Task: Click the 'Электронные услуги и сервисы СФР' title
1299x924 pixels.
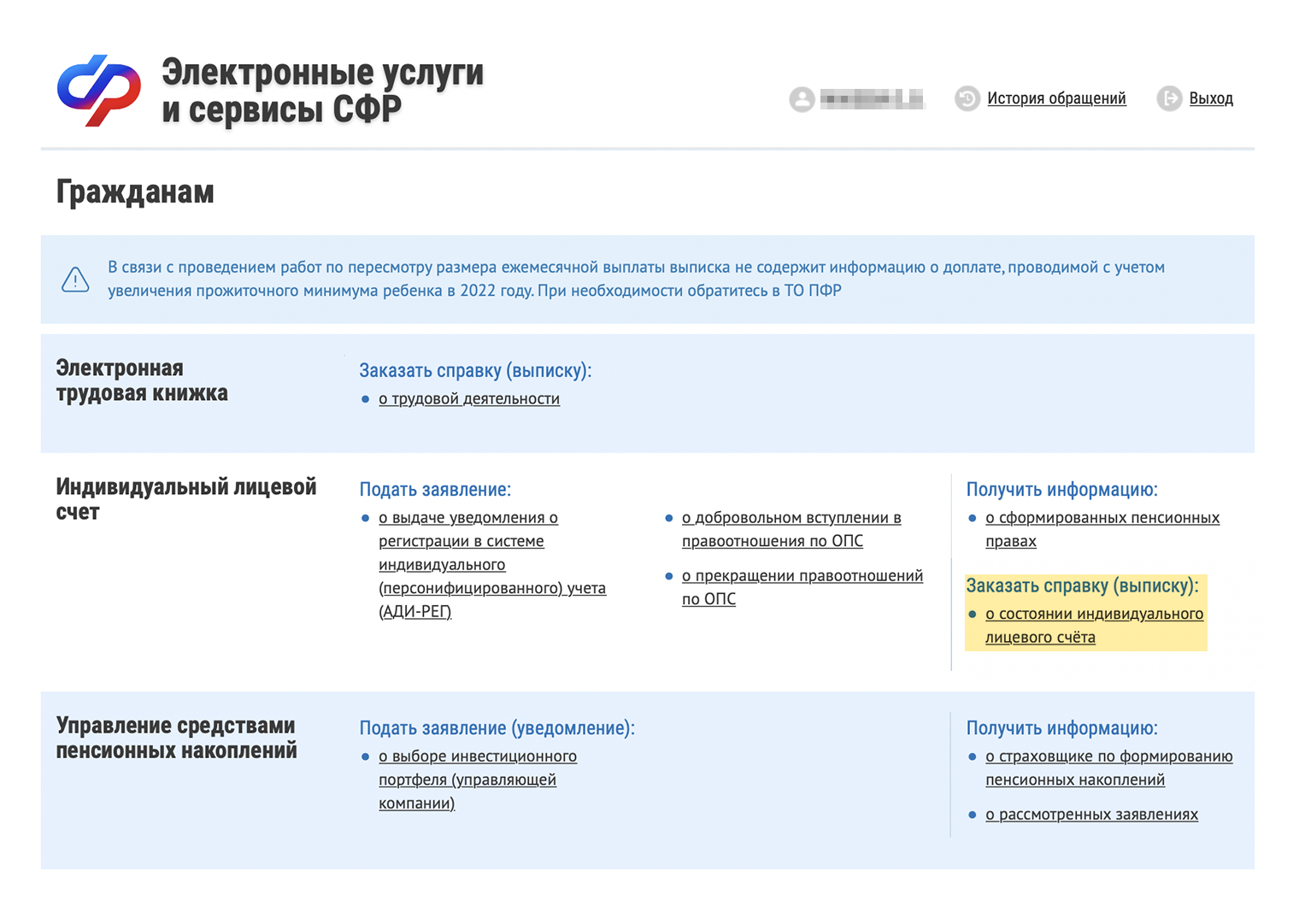Action: pos(323,91)
